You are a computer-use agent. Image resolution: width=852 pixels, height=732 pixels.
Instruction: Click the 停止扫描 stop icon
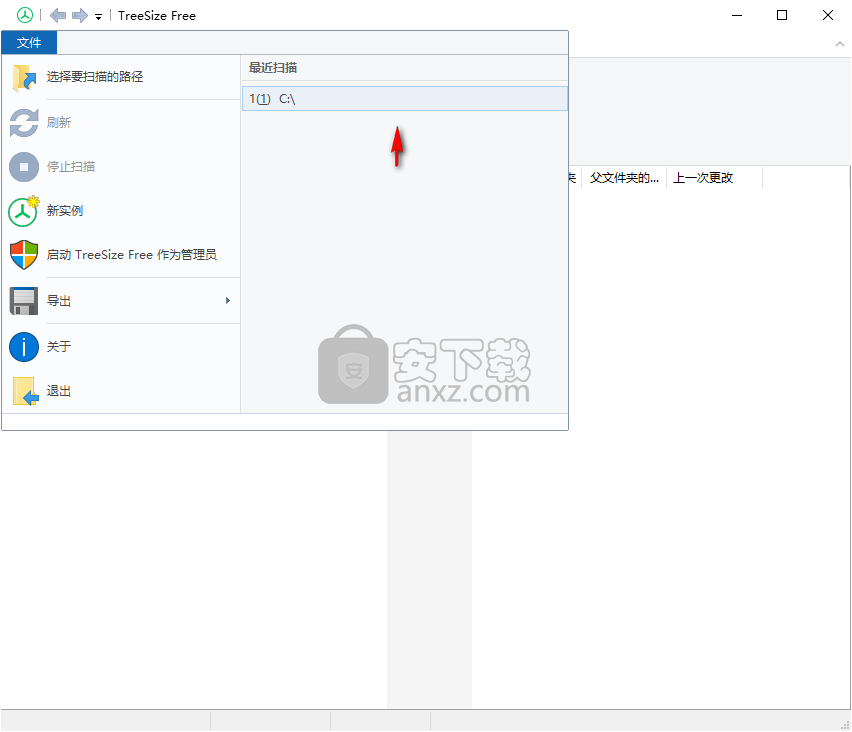[x=24, y=167]
